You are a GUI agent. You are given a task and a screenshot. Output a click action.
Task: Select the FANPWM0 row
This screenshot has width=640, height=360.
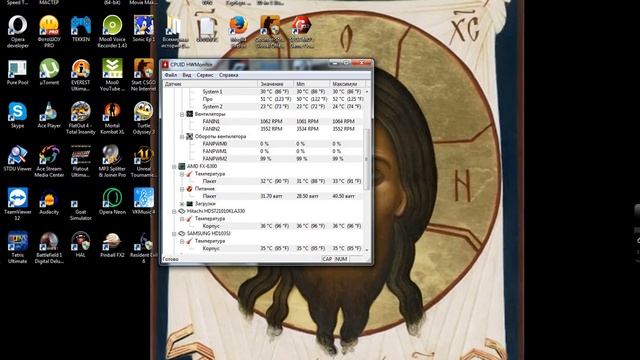pos(262,144)
